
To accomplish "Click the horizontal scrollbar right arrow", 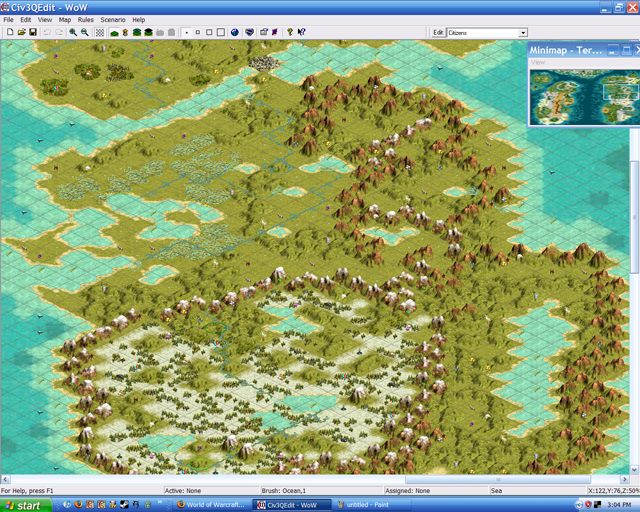I will (625, 479).
